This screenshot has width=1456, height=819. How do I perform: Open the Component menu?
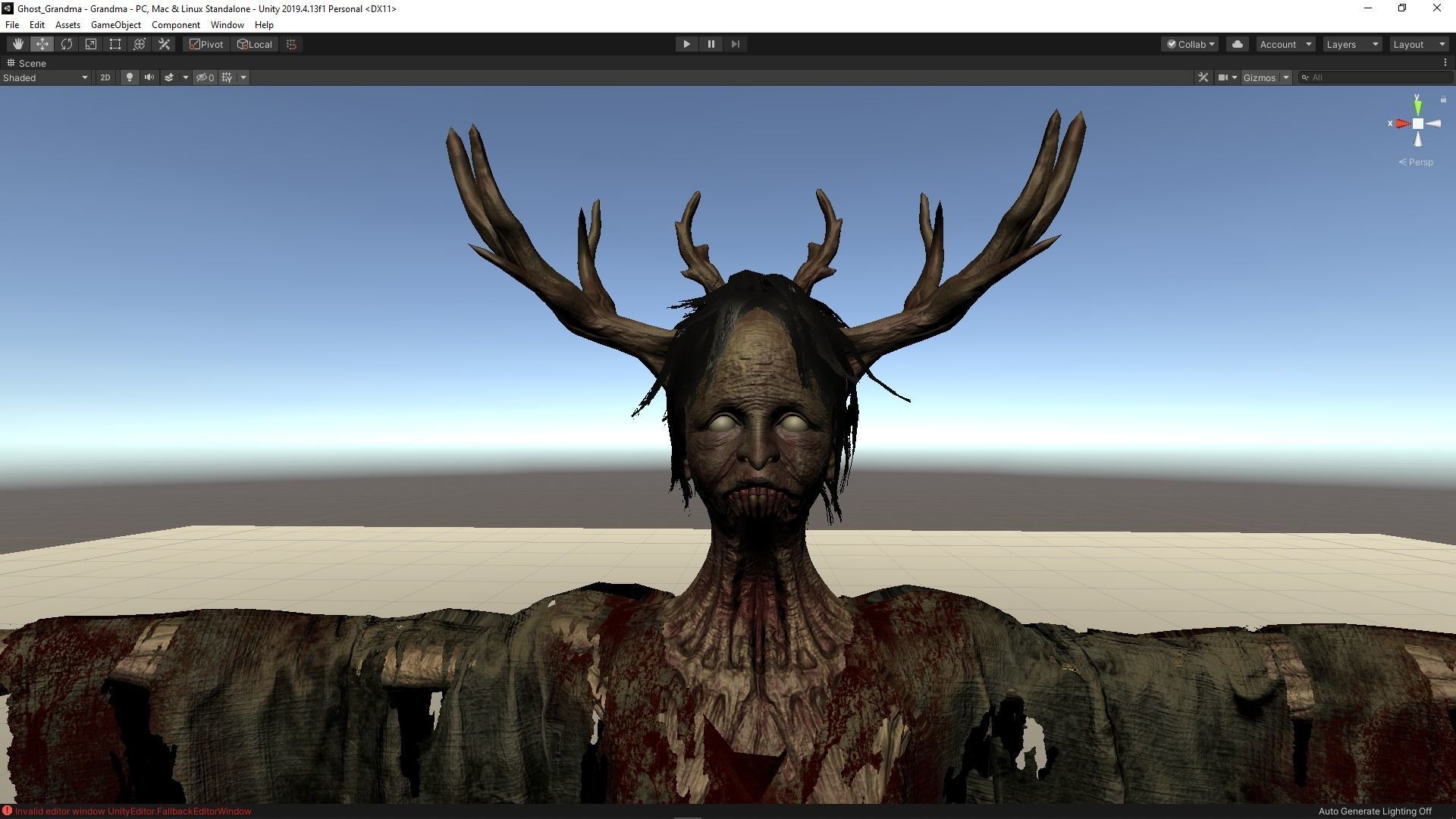(x=175, y=25)
